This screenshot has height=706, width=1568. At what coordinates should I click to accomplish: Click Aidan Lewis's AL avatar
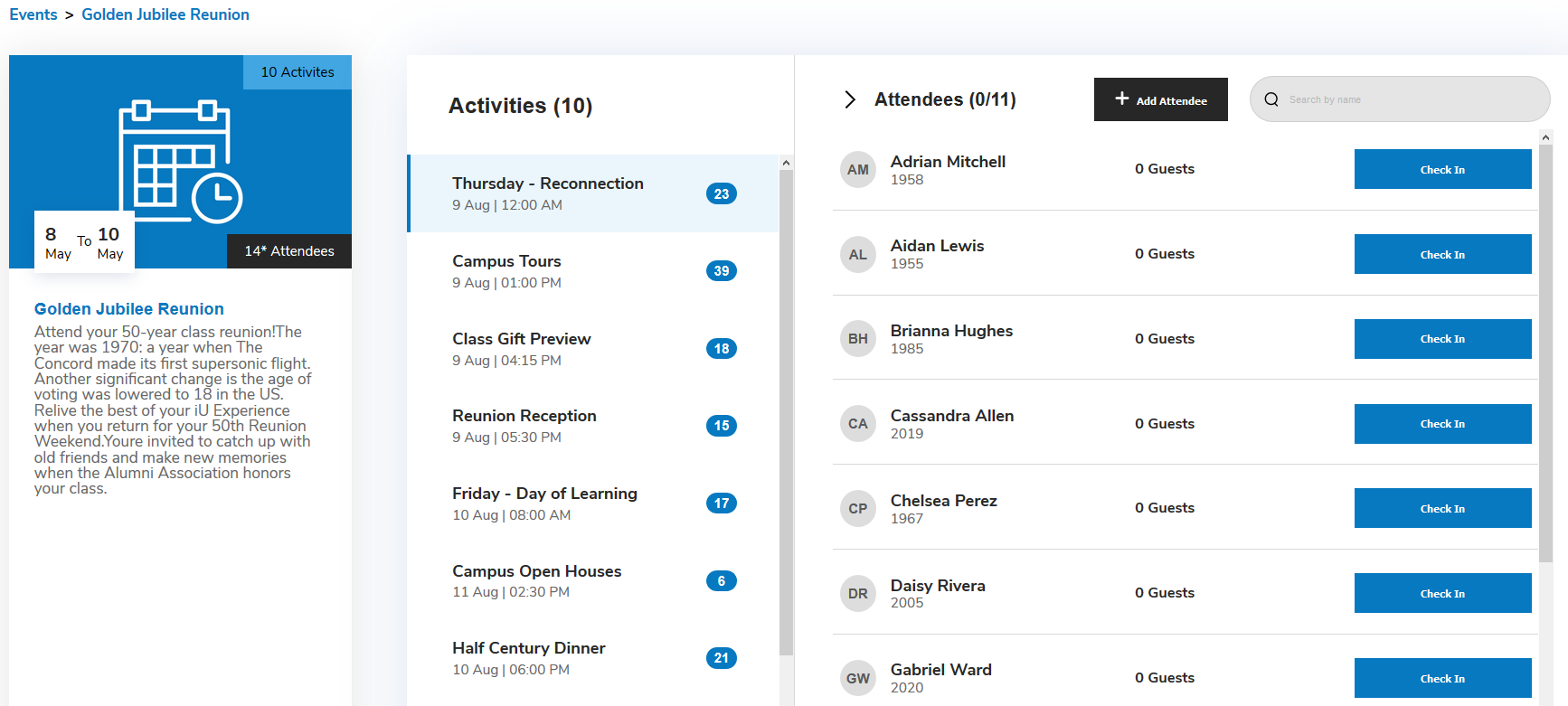(857, 255)
